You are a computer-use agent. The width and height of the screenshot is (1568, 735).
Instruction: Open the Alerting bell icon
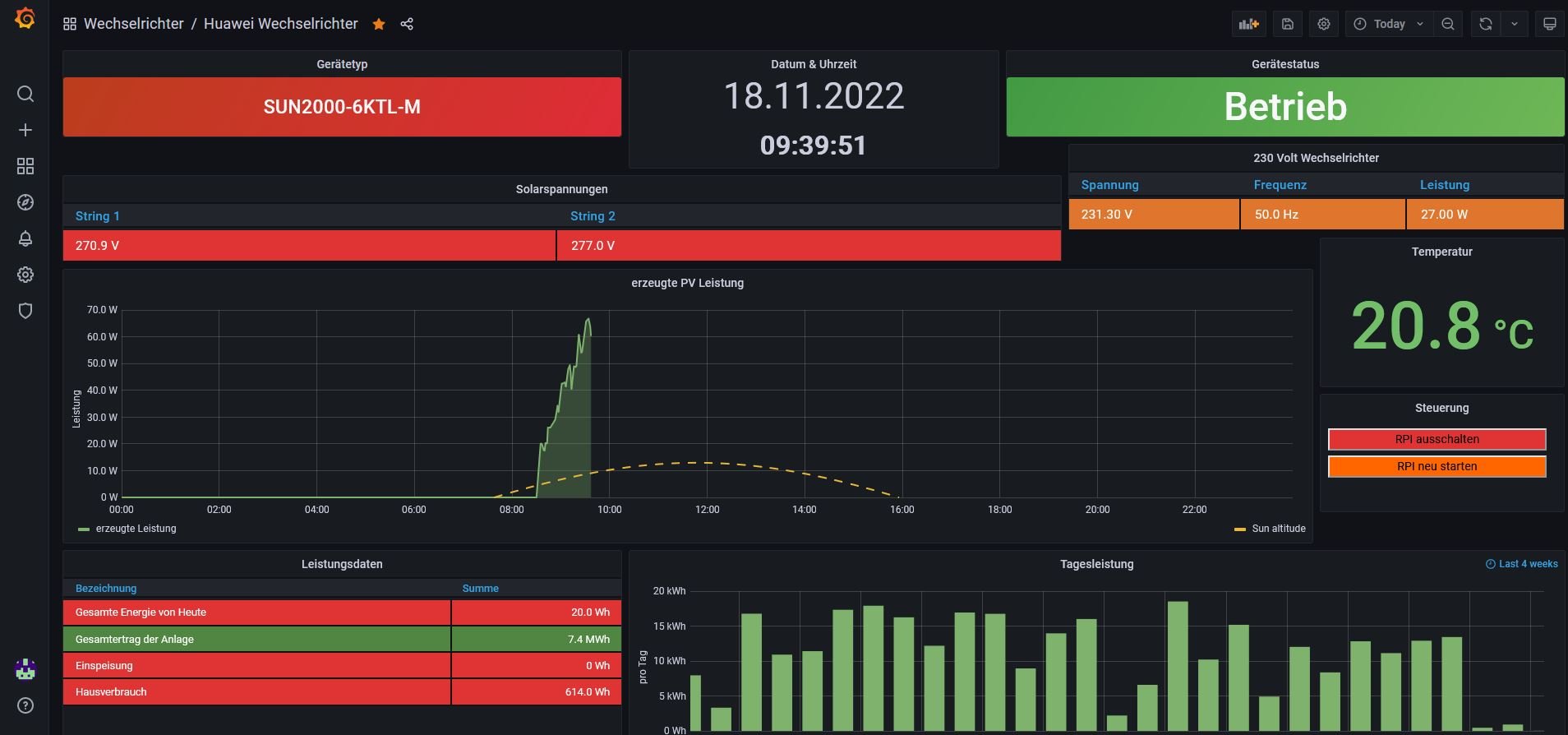[x=25, y=238]
